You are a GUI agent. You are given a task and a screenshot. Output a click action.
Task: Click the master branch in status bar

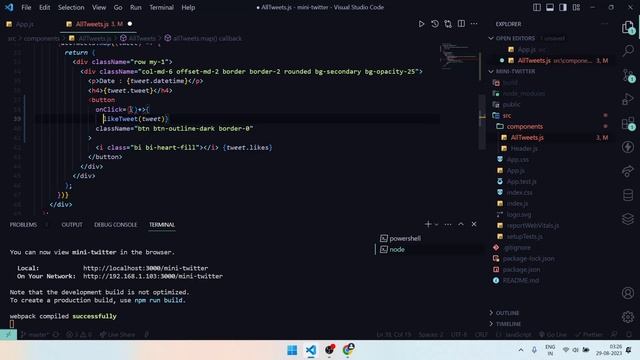pyautogui.click(x=34, y=334)
